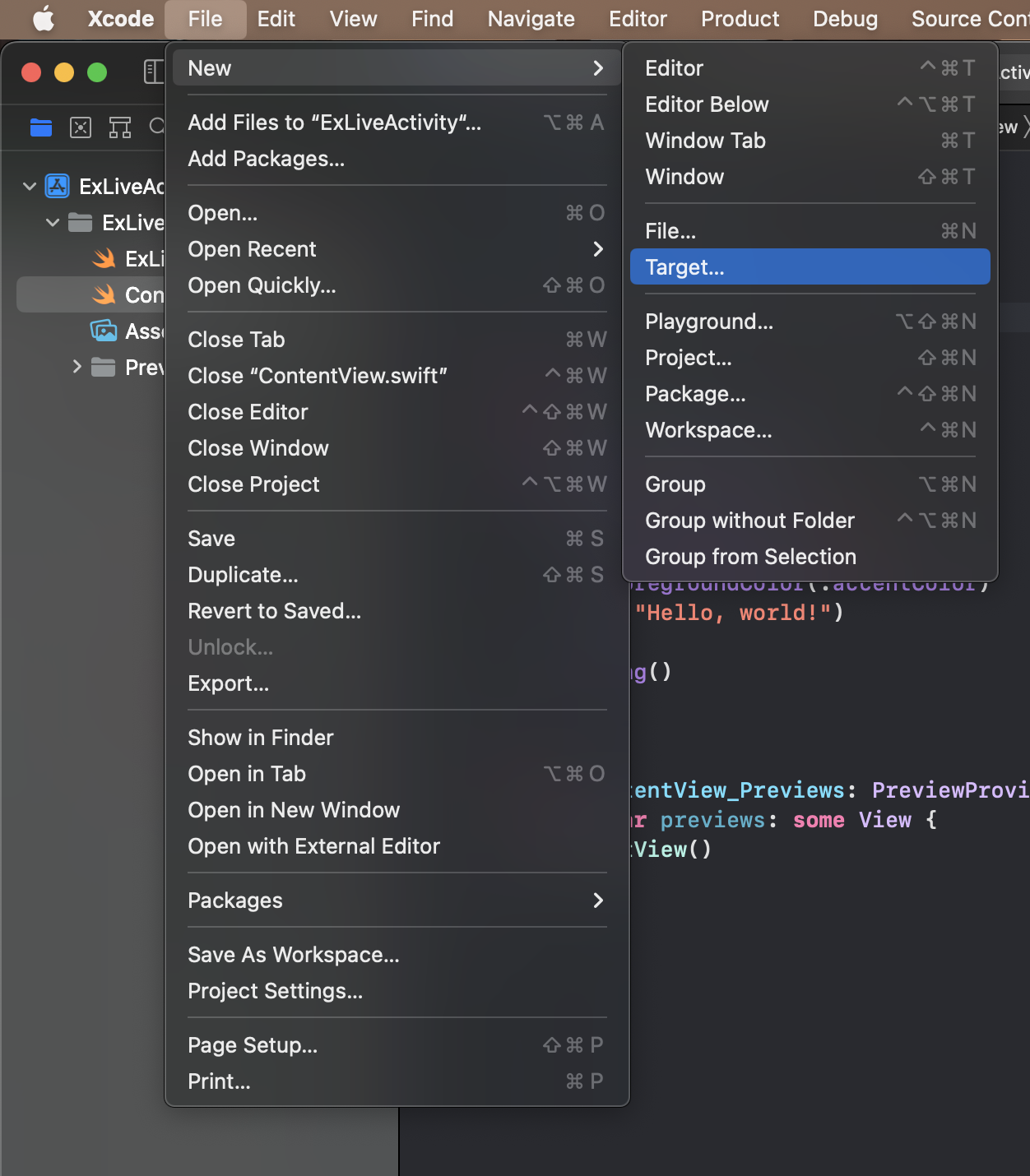Open the Product menu

click(740, 19)
